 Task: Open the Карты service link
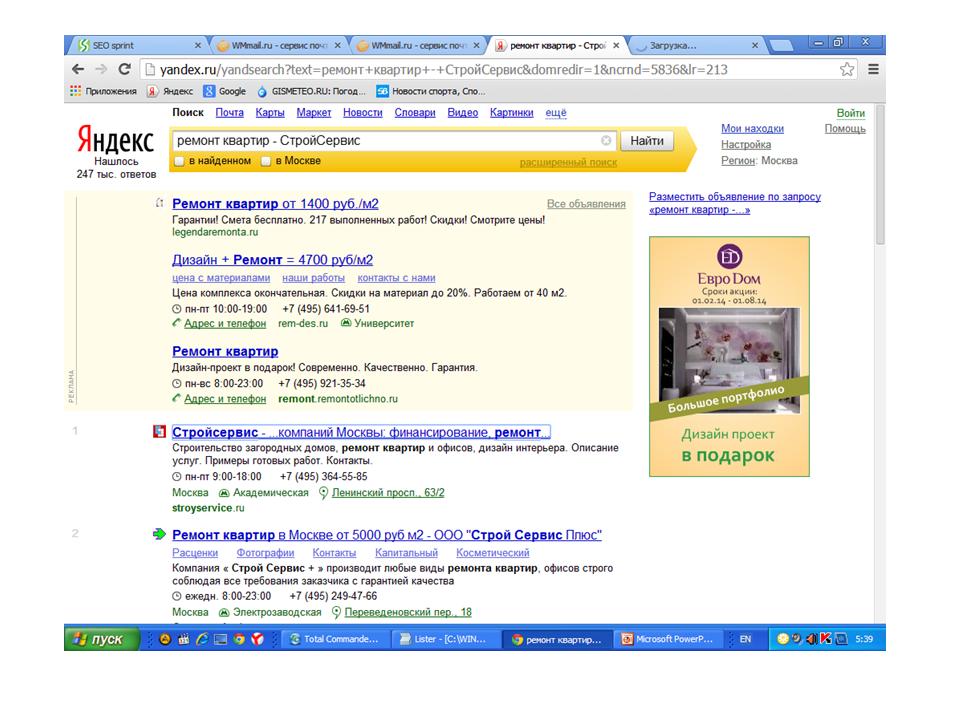(270, 113)
